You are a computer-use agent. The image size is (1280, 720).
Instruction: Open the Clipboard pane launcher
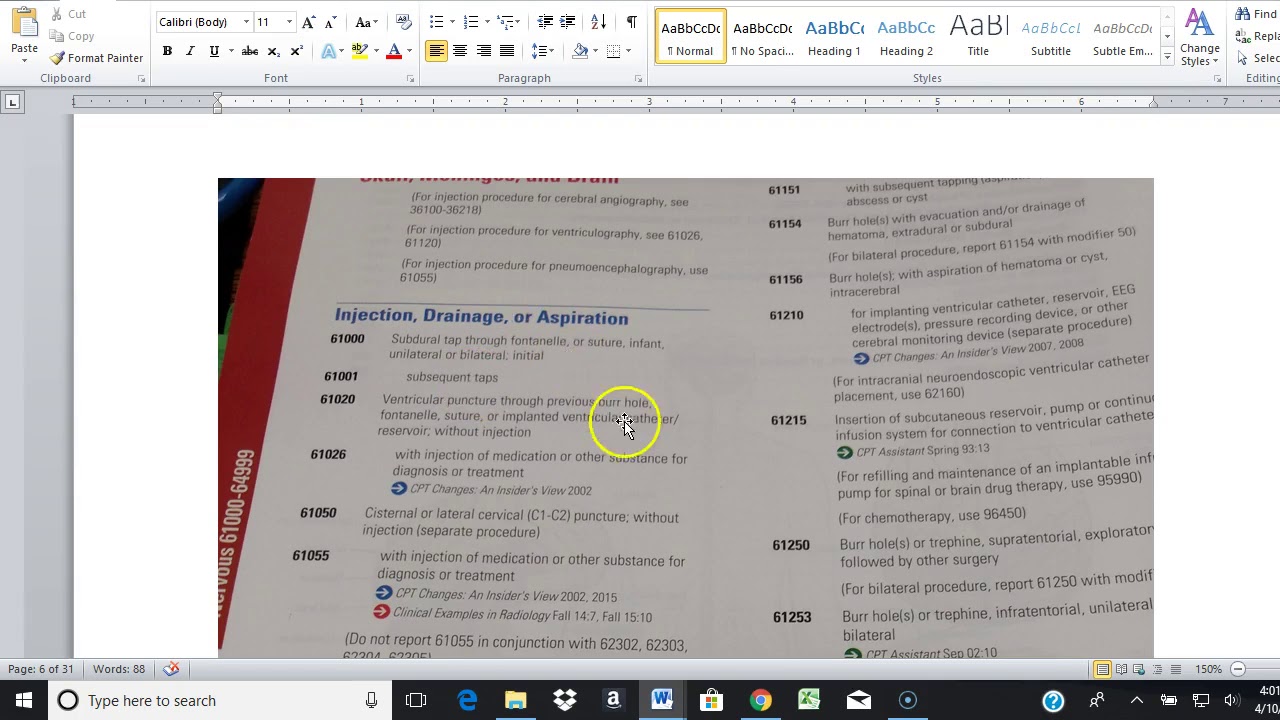[141, 78]
